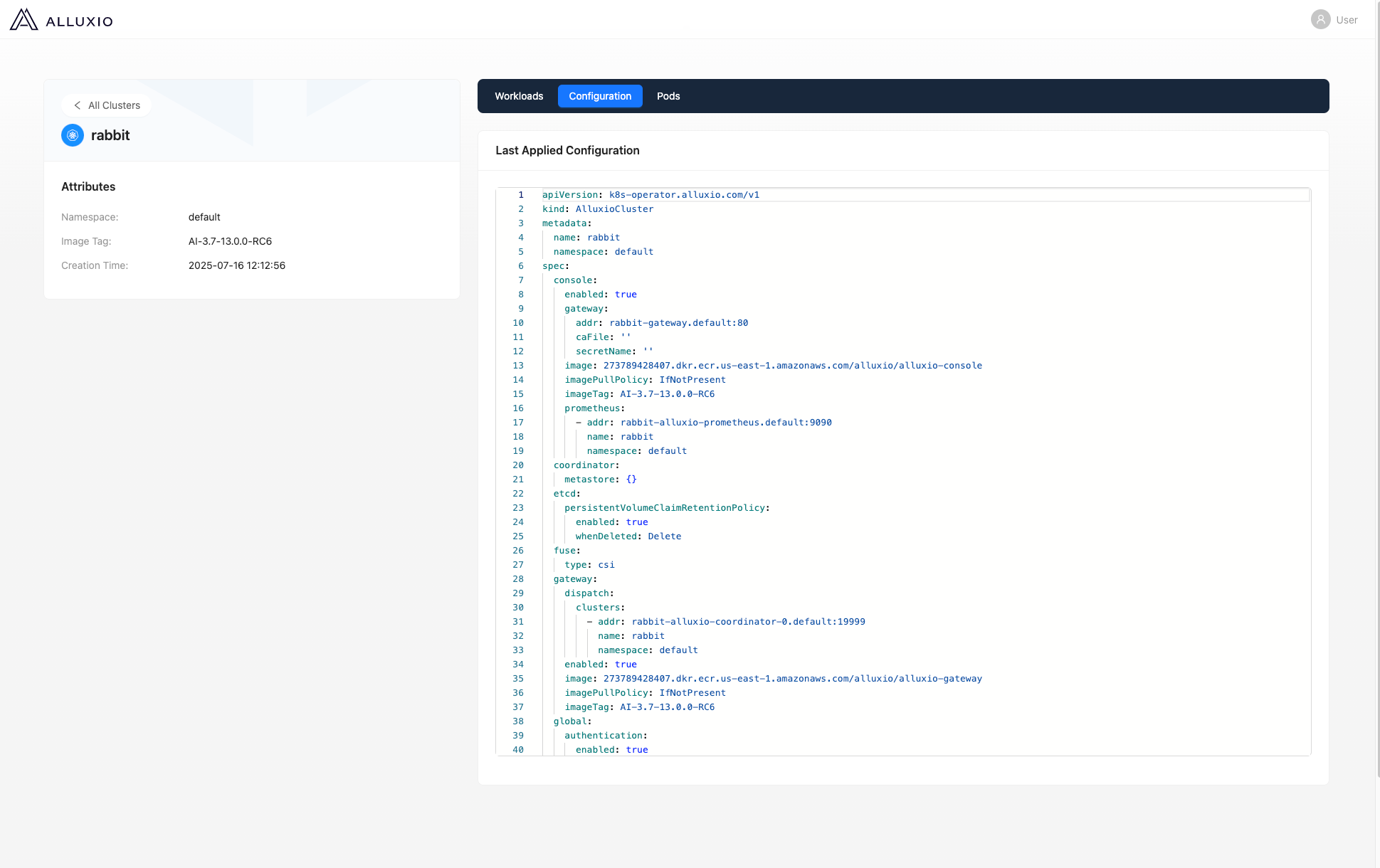Click the alluxio-console image URL in YAML
The width and height of the screenshot is (1380, 868).
(x=792, y=366)
